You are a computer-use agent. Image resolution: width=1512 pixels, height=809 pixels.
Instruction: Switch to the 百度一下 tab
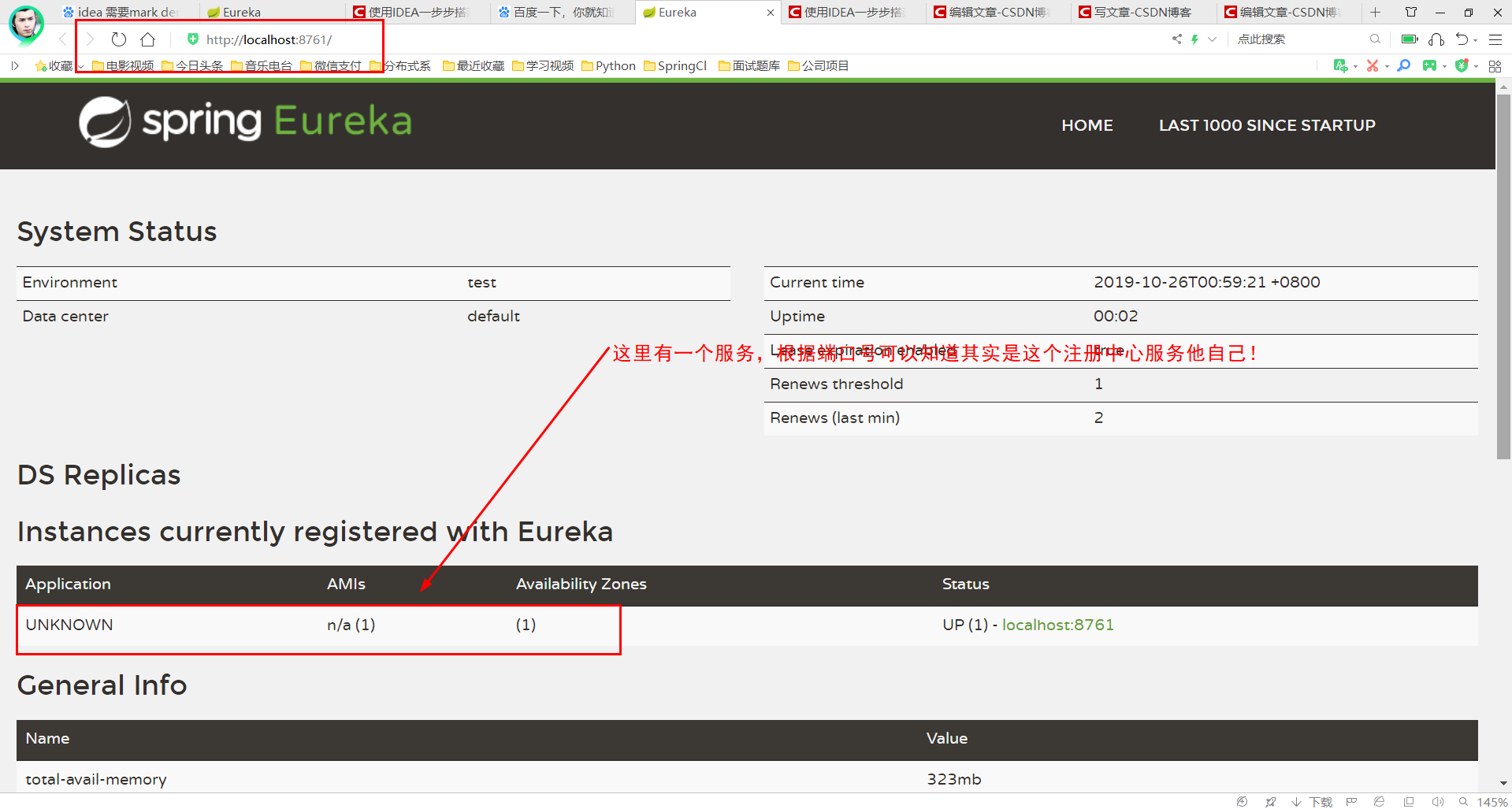coord(563,12)
